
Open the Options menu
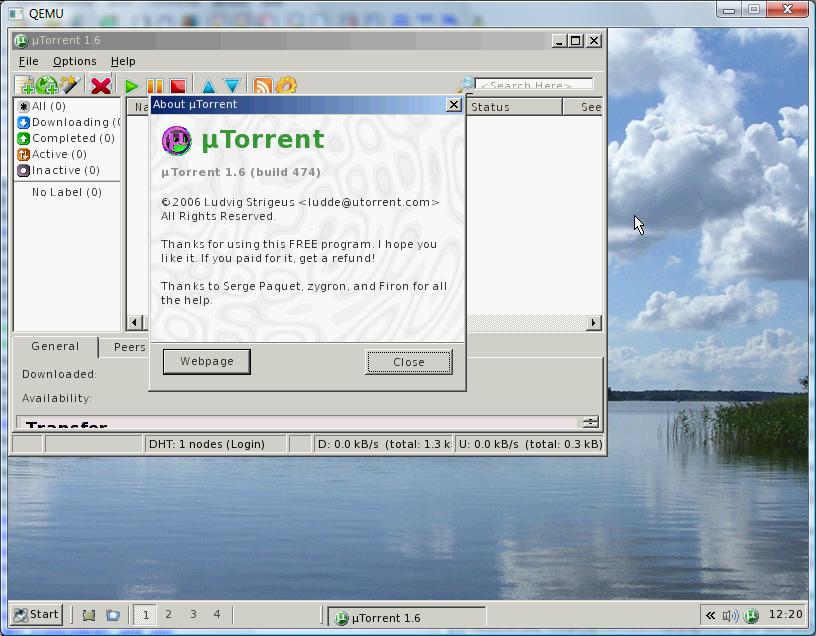coord(74,61)
